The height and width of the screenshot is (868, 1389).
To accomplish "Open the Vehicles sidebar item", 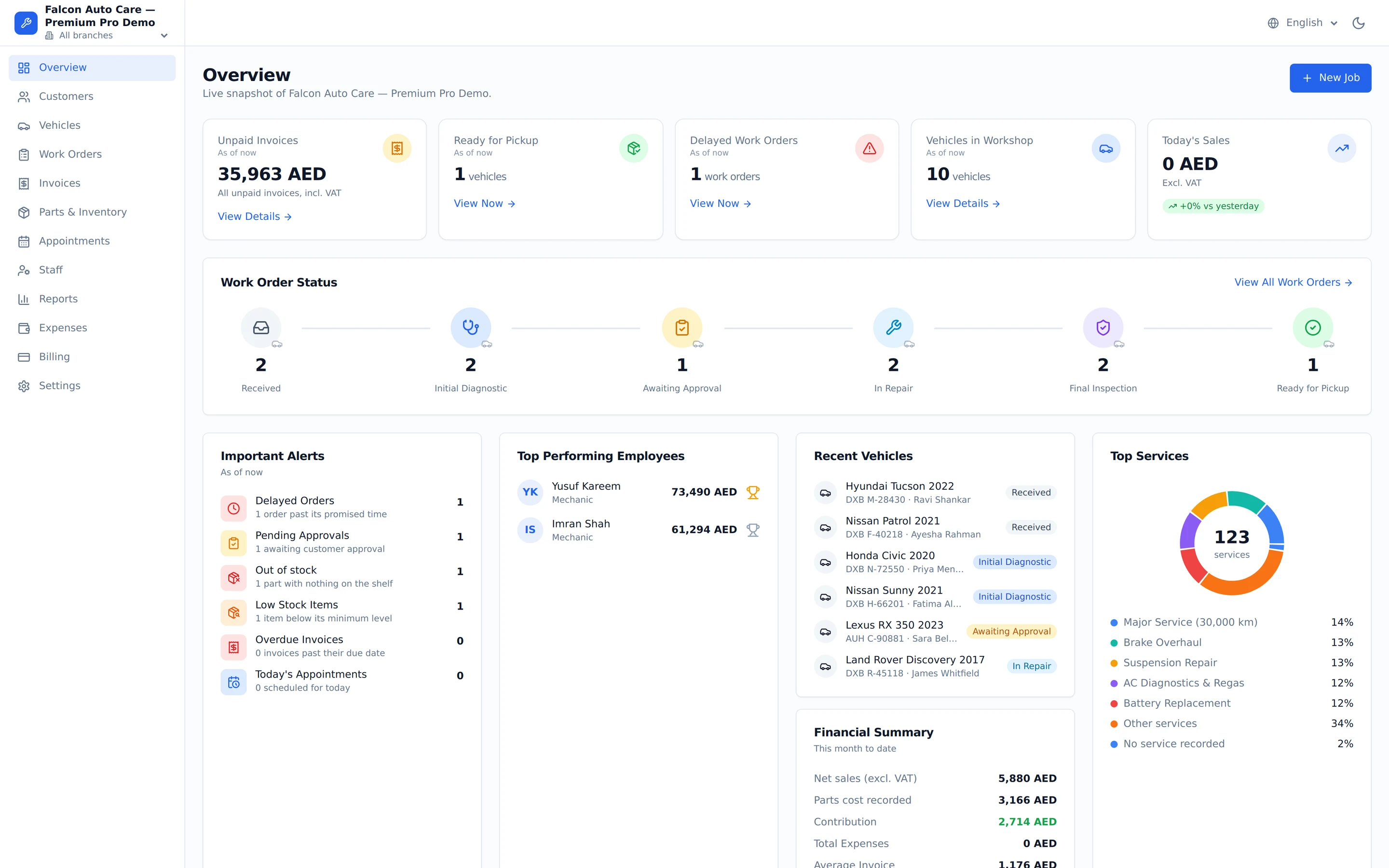I will tap(92, 125).
